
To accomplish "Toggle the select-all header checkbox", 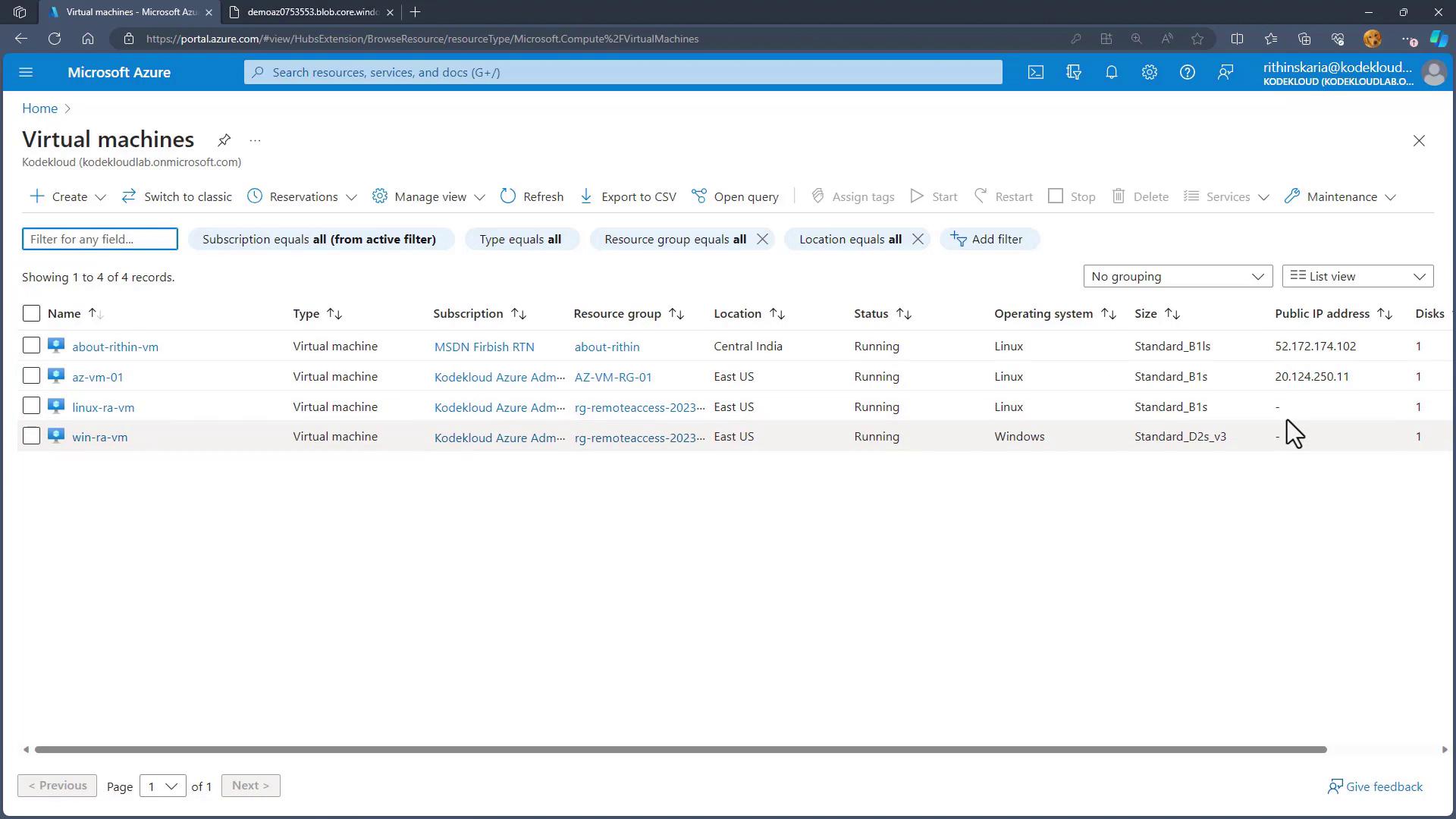I will 31,313.
